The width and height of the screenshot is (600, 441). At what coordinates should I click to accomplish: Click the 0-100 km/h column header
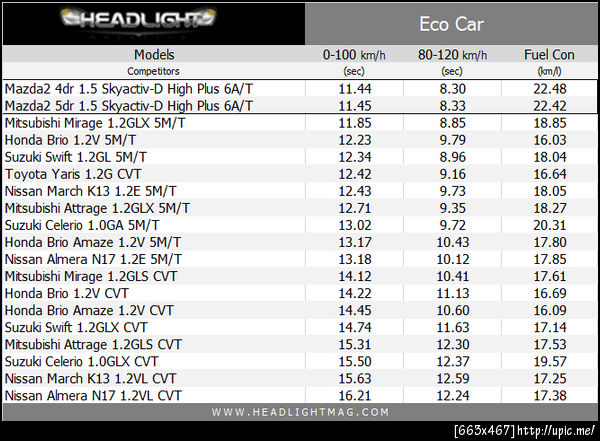click(354, 55)
